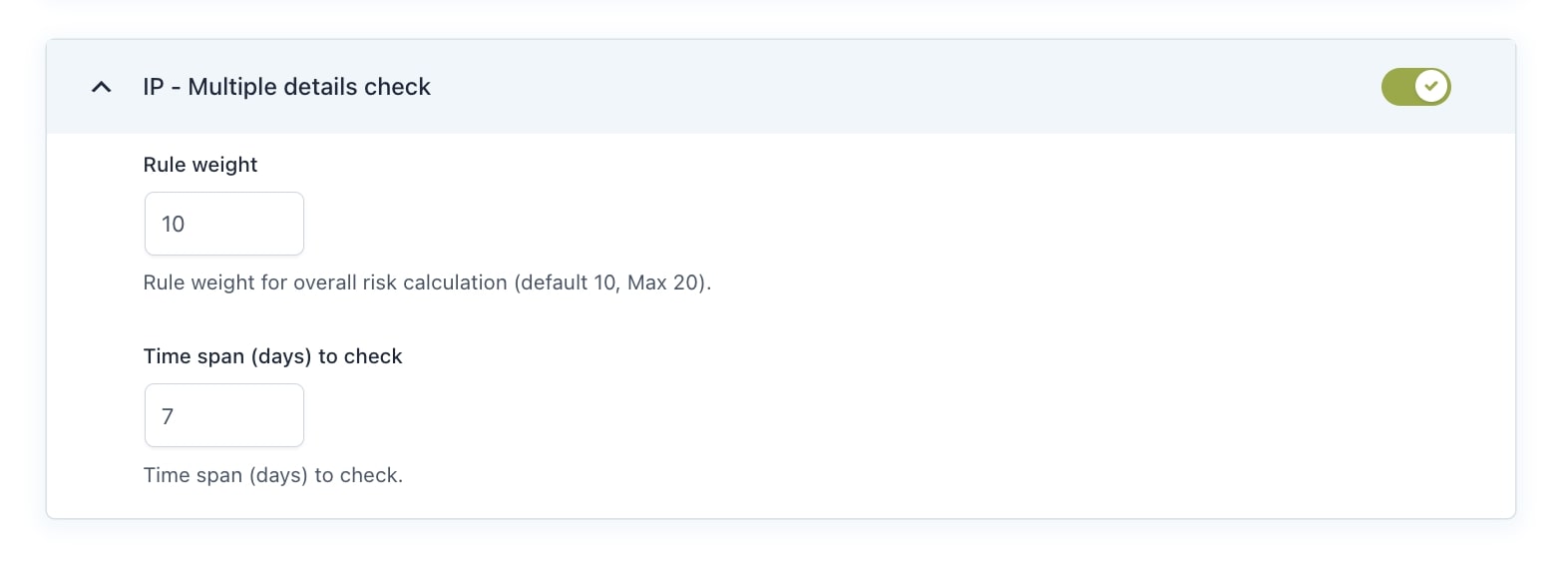Focus the Time span (days) input field
This screenshot has height=563, width=1568.
click(x=224, y=415)
